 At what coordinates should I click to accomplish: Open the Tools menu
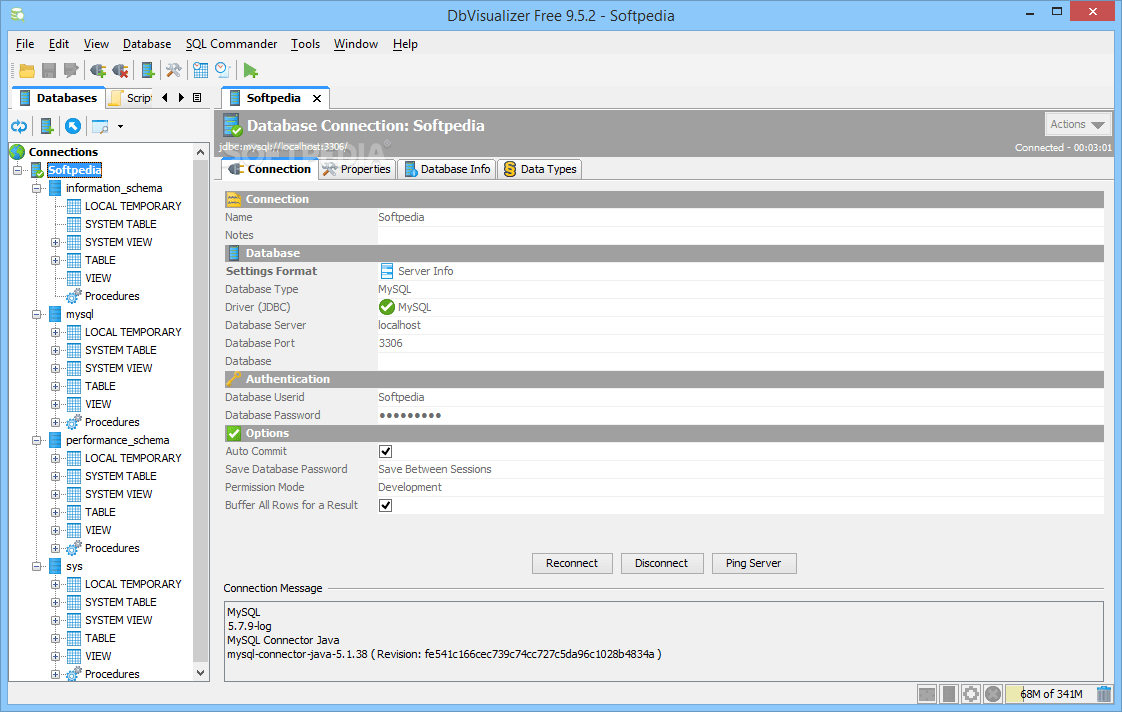pyautogui.click(x=306, y=44)
